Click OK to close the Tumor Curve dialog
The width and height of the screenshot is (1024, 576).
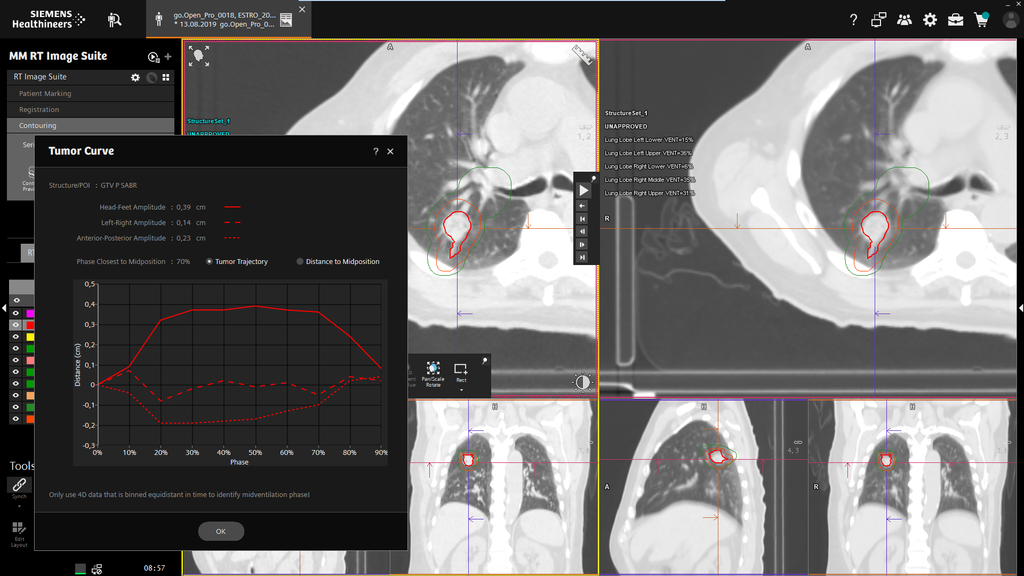(220, 531)
